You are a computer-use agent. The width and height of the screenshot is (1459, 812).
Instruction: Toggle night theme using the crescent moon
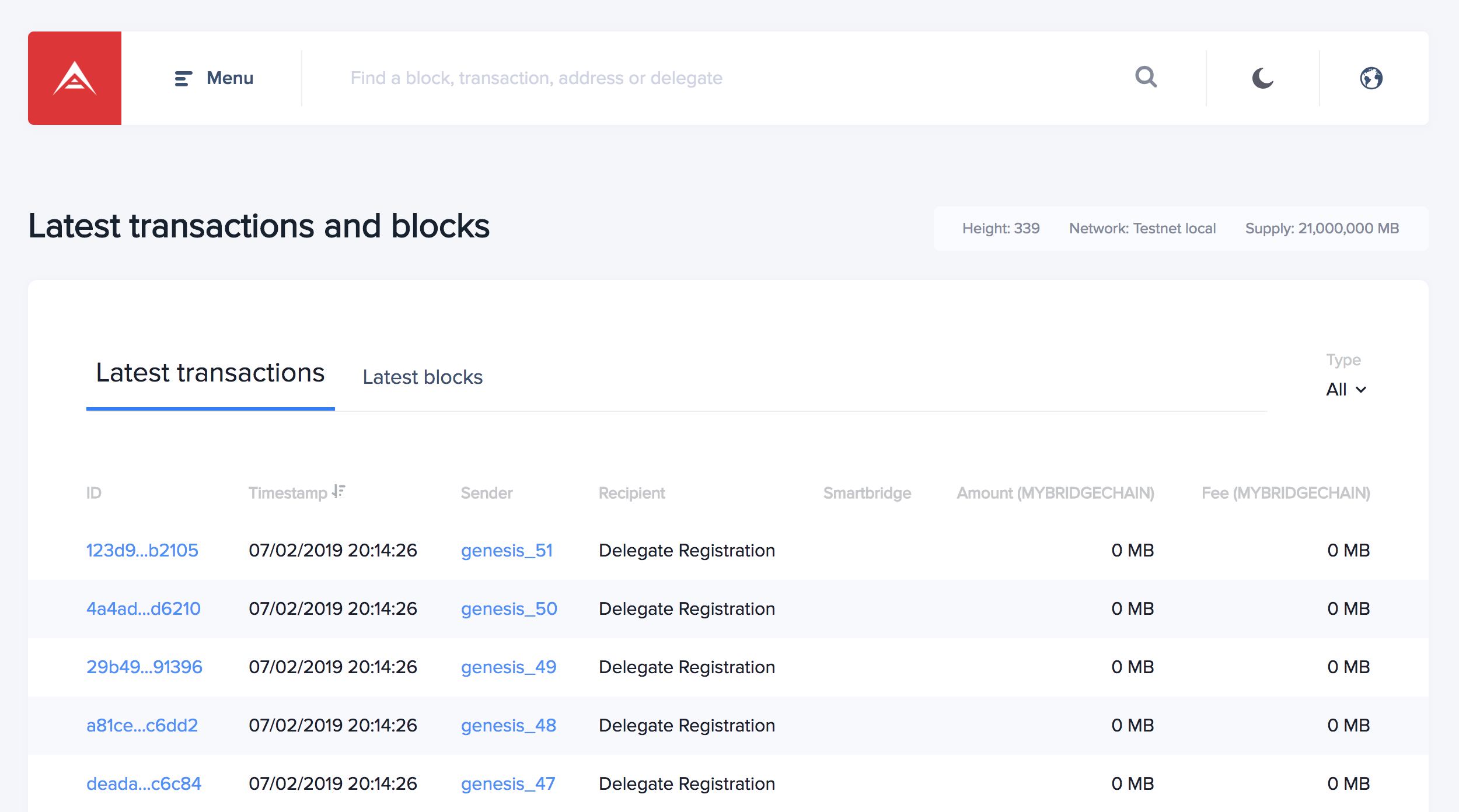click(x=1262, y=78)
